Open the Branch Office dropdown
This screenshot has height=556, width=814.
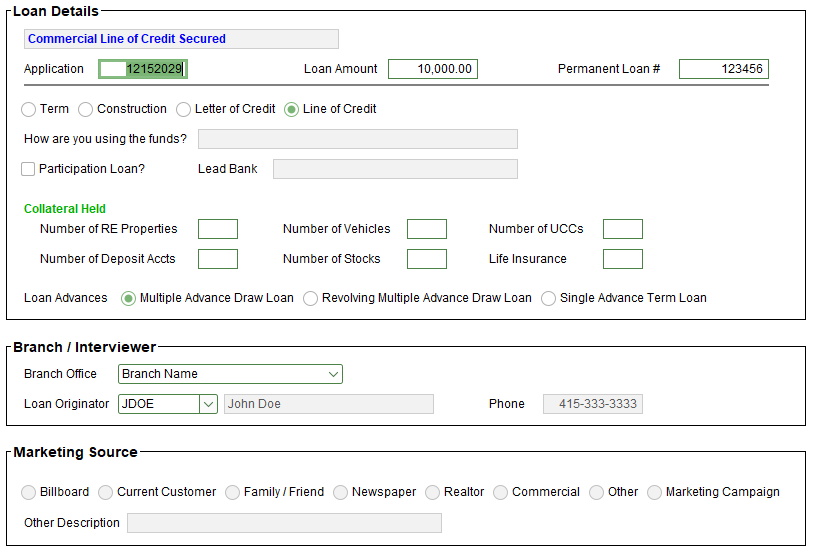click(333, 374)
